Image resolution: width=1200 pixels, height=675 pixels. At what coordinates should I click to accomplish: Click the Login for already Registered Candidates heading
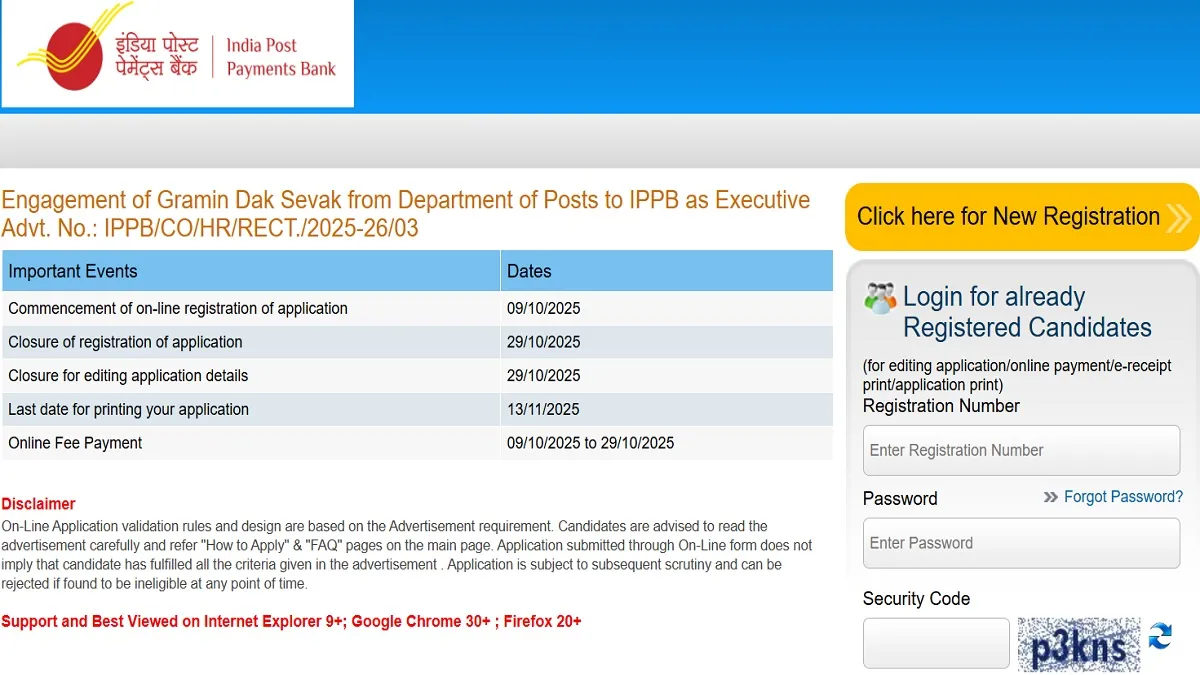coord(1026,312)
